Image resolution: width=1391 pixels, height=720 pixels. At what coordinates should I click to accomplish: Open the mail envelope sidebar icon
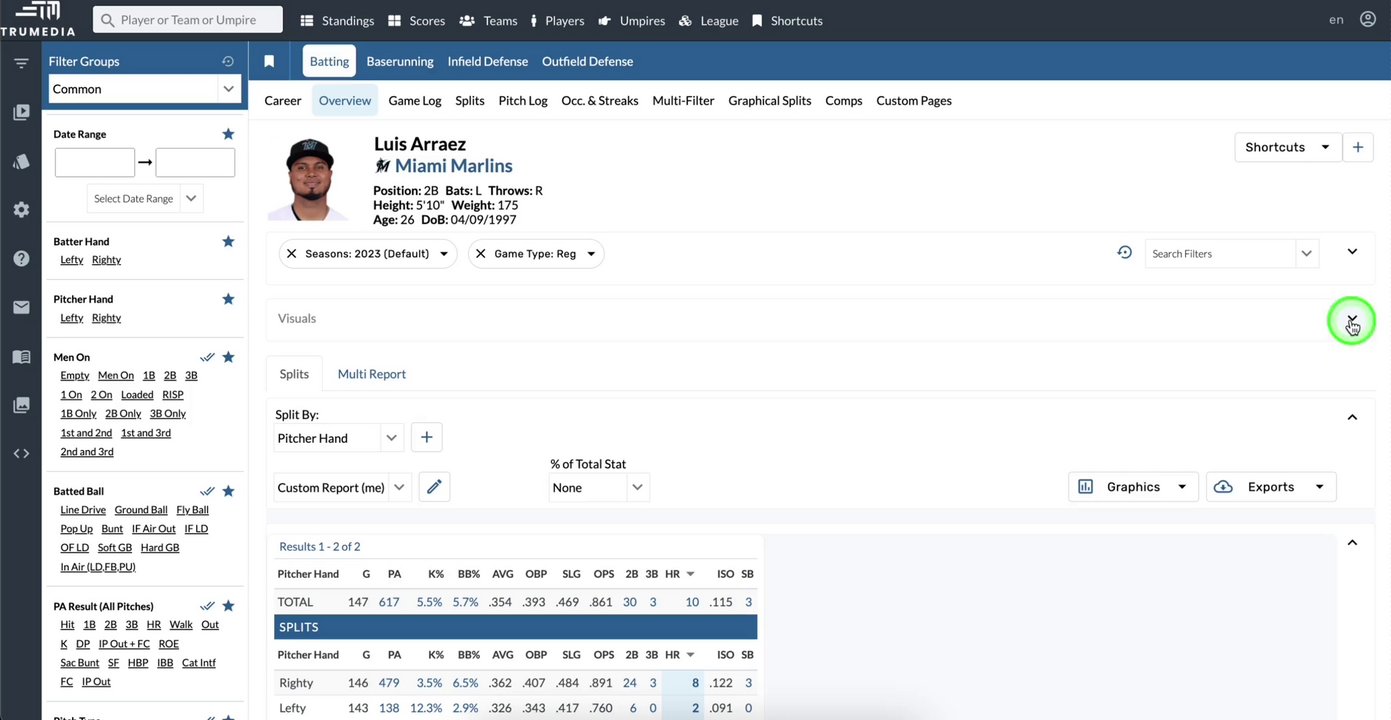[21, 307]
